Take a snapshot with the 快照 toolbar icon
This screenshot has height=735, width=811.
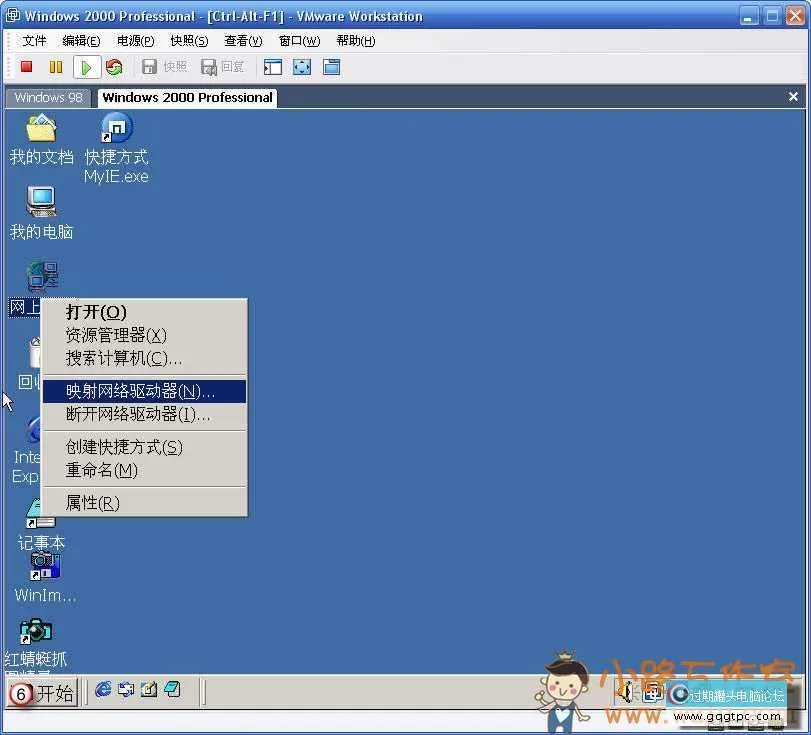(x=163, y=66)
